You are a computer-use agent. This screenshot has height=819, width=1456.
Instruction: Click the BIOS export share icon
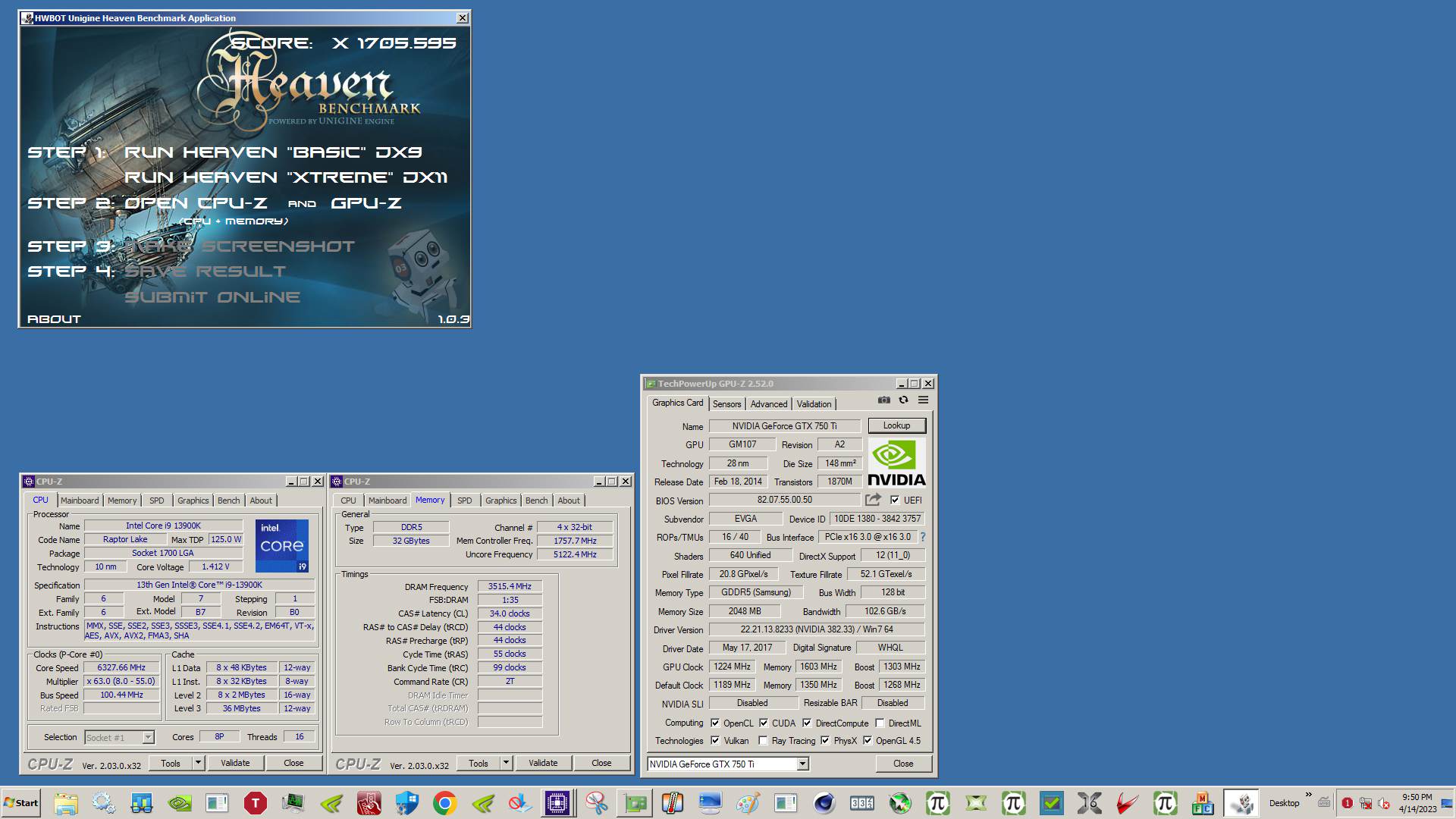coord(873,500)
